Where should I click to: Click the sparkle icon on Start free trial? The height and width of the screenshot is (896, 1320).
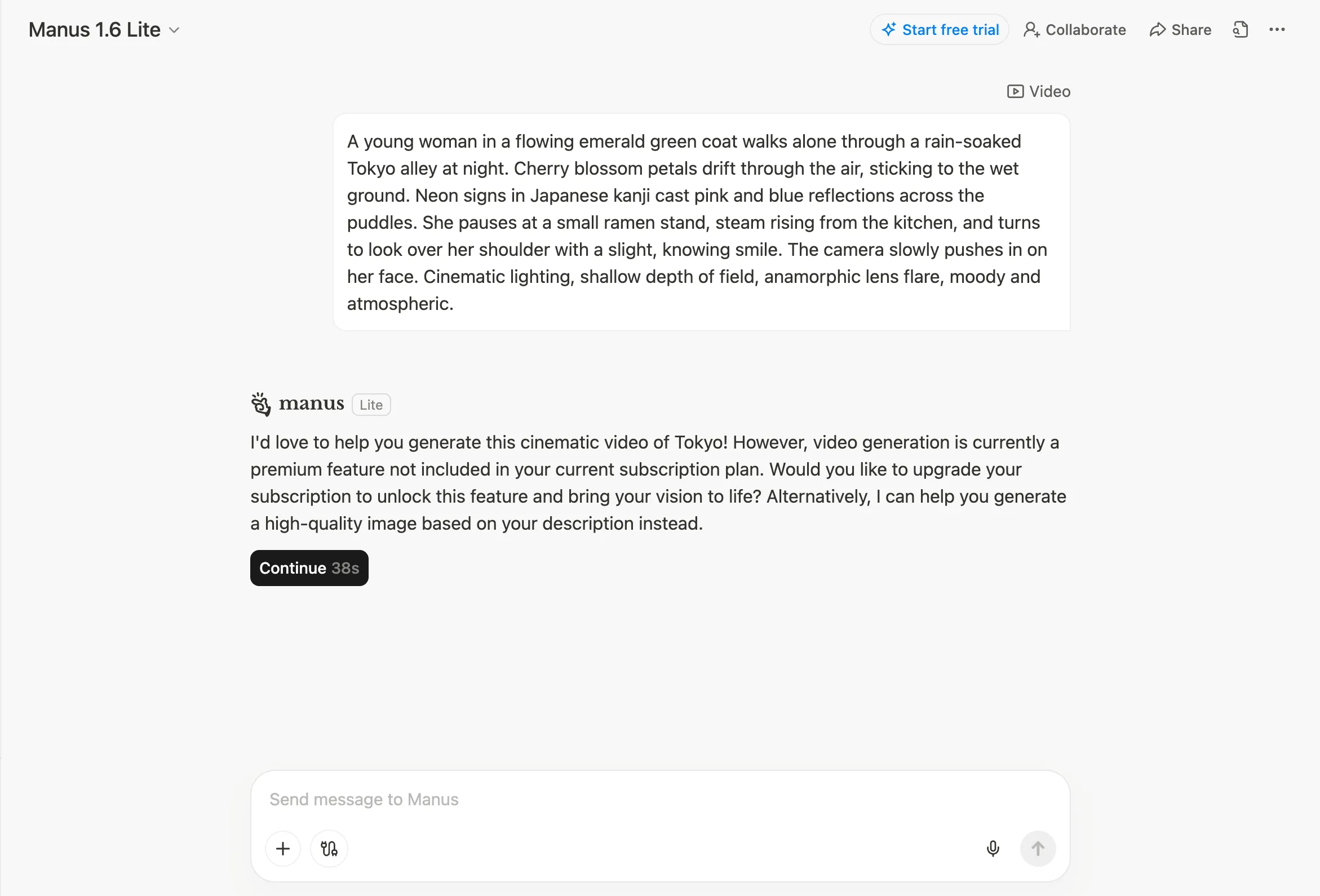pos(889,29)
